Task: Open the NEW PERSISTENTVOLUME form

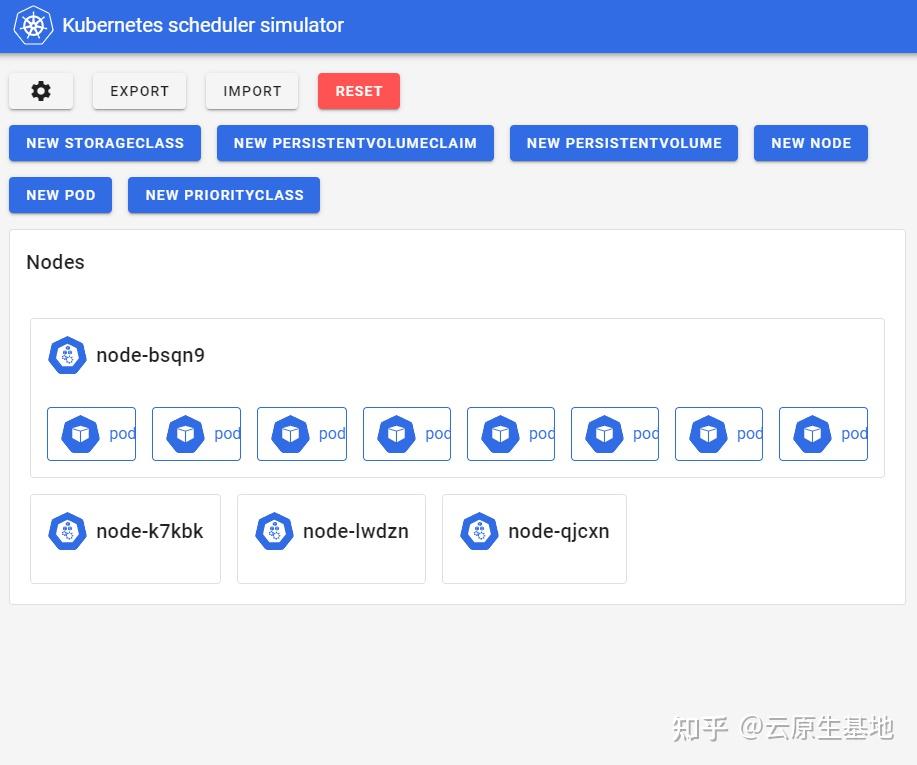Action: point(623,143)
